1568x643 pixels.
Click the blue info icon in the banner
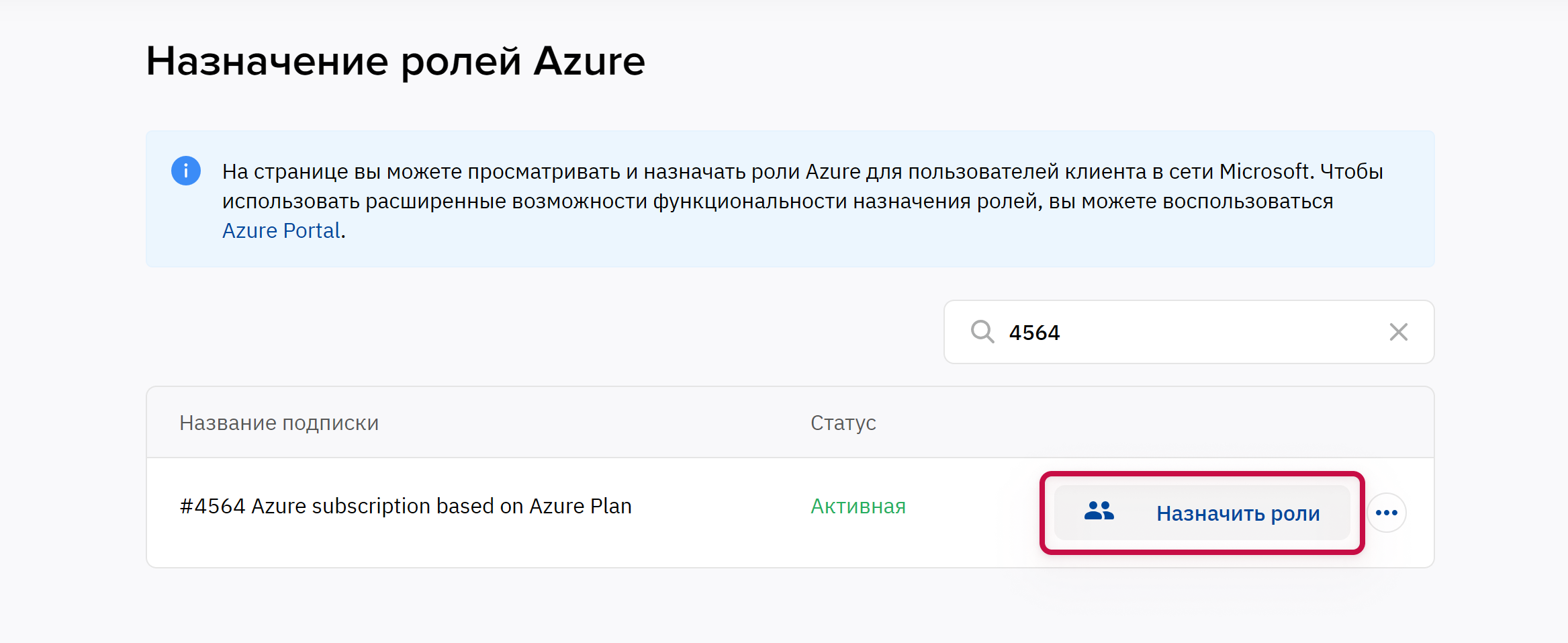pyautogui.click(x=186, y=171)
